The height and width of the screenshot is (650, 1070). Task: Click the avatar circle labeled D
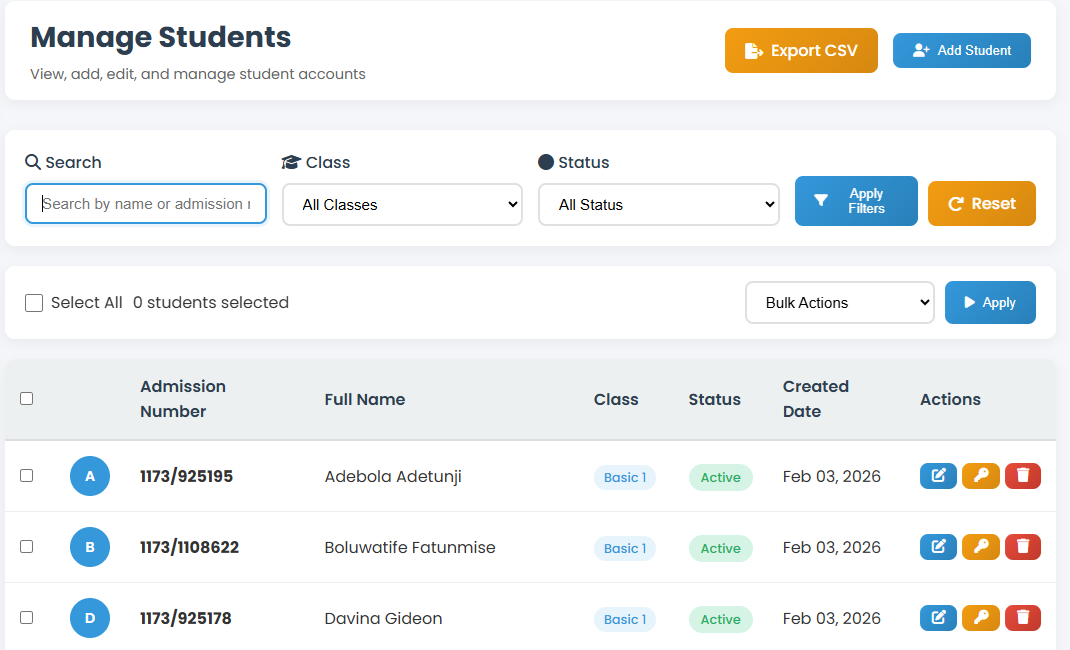coord(90,618)
